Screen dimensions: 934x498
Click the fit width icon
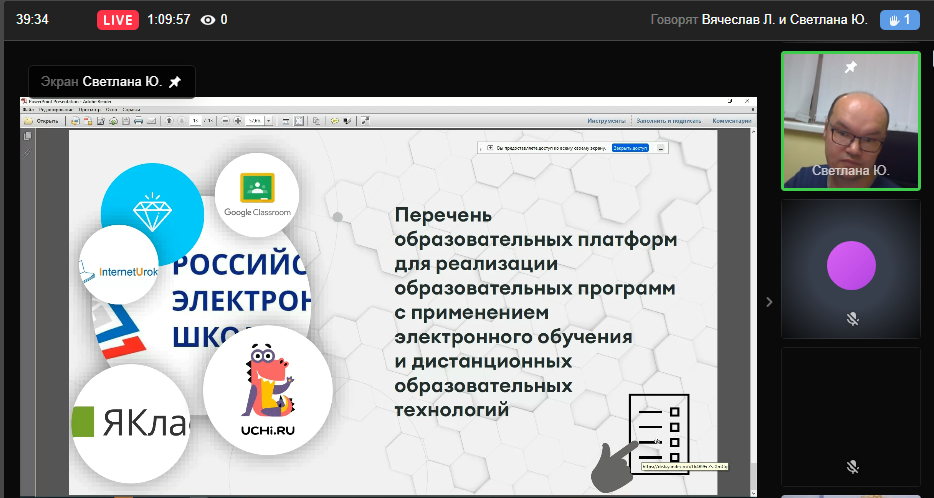tap(285, 121)
